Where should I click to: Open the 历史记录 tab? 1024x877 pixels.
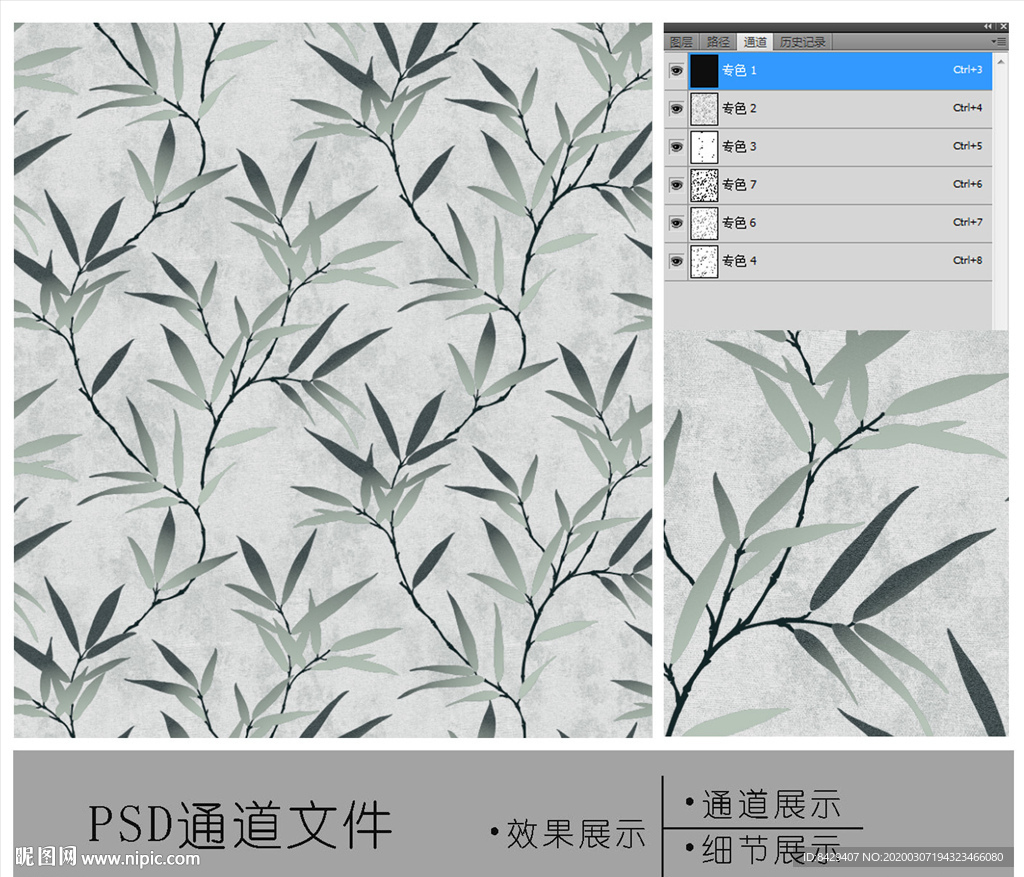[802, 42]
